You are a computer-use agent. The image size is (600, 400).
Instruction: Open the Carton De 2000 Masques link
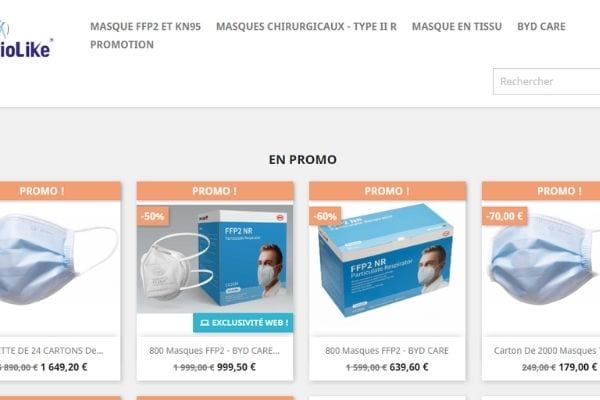pos(546,351)
